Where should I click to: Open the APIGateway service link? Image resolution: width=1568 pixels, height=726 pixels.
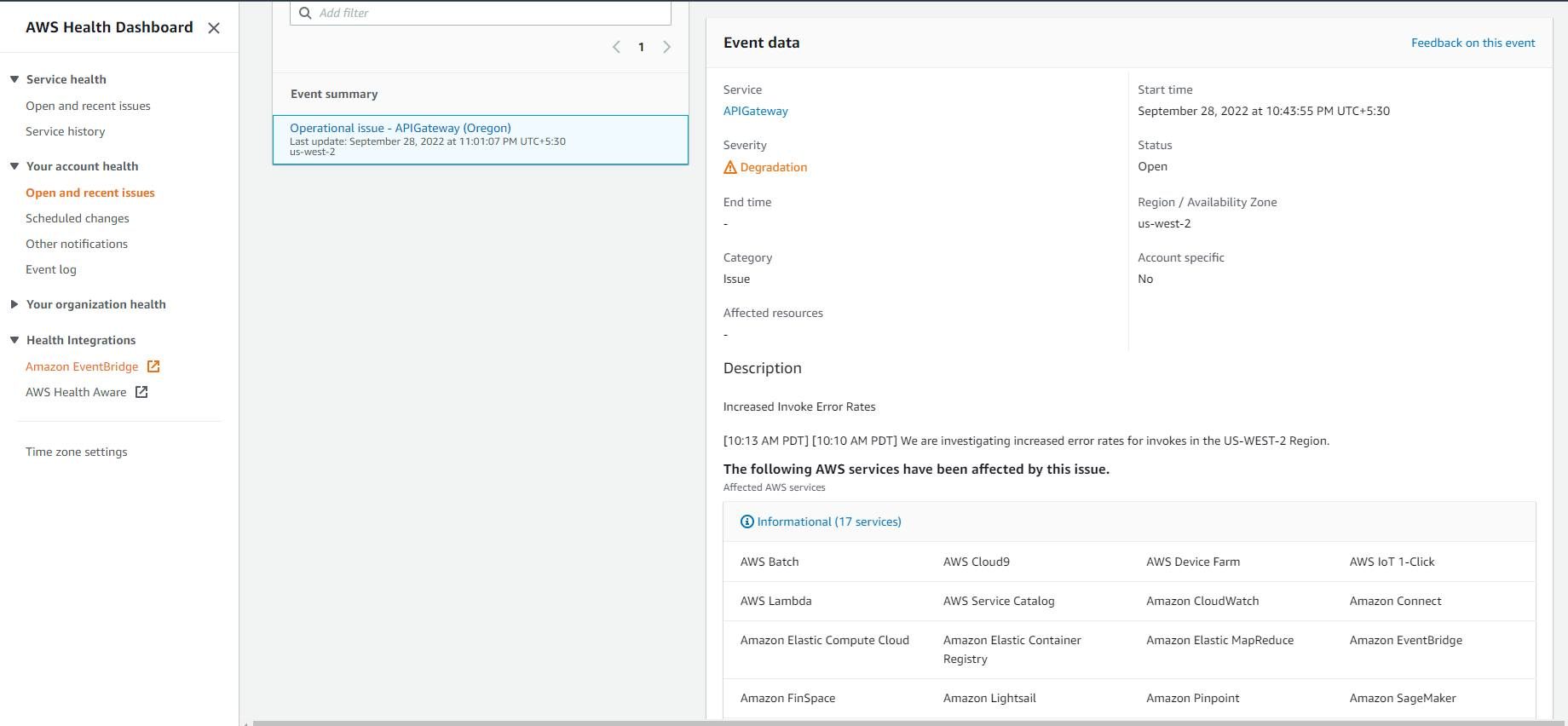pos(756,111)
